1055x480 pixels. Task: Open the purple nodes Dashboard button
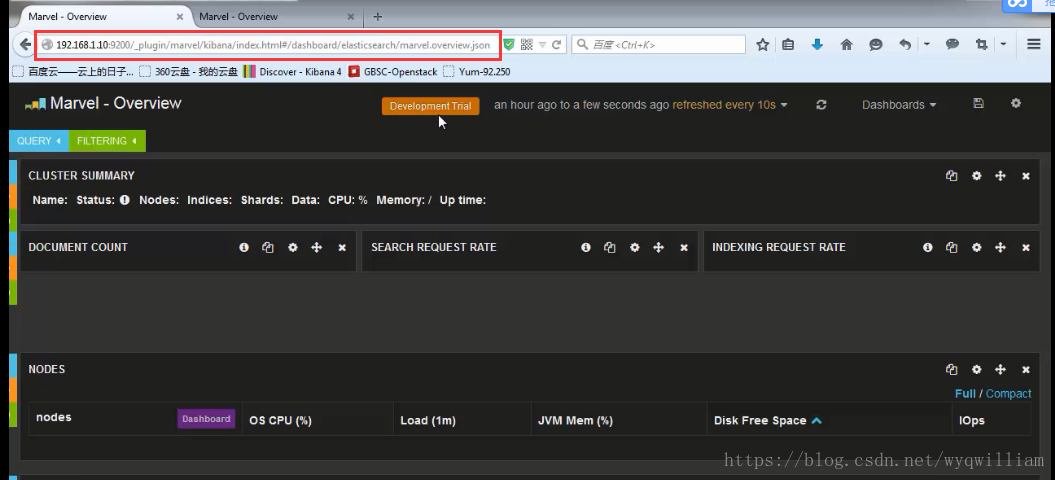click(x=207, y=419)
